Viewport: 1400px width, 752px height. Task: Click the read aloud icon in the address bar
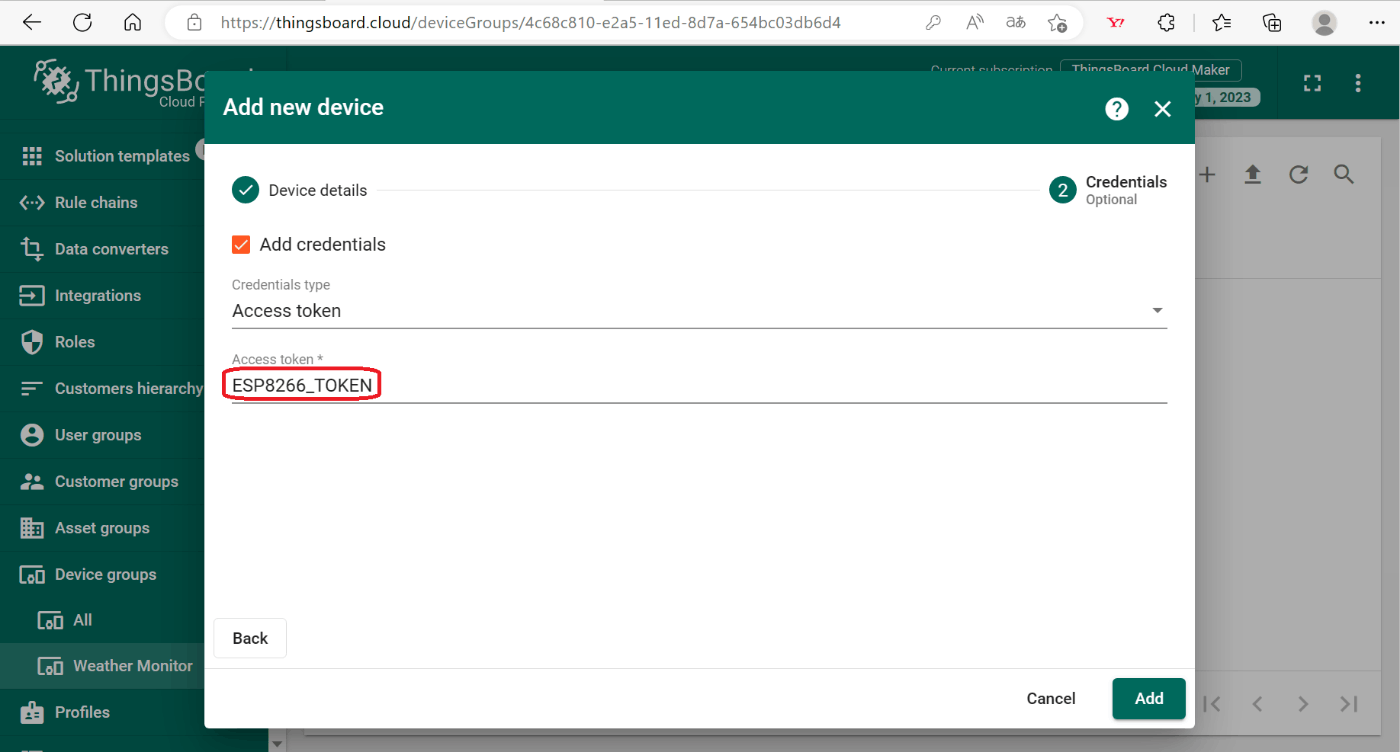point(975,22)
